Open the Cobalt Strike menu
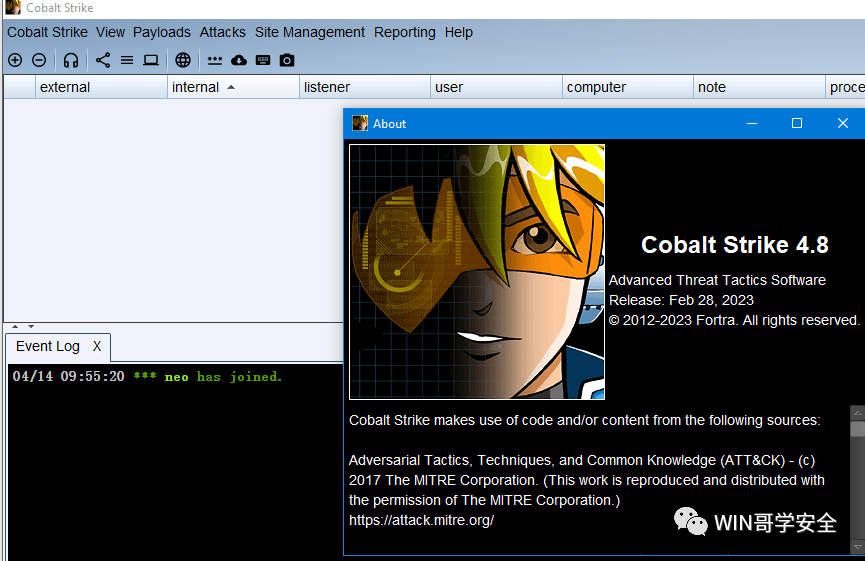Screen dimensions: 865x561 coord(47,33)
